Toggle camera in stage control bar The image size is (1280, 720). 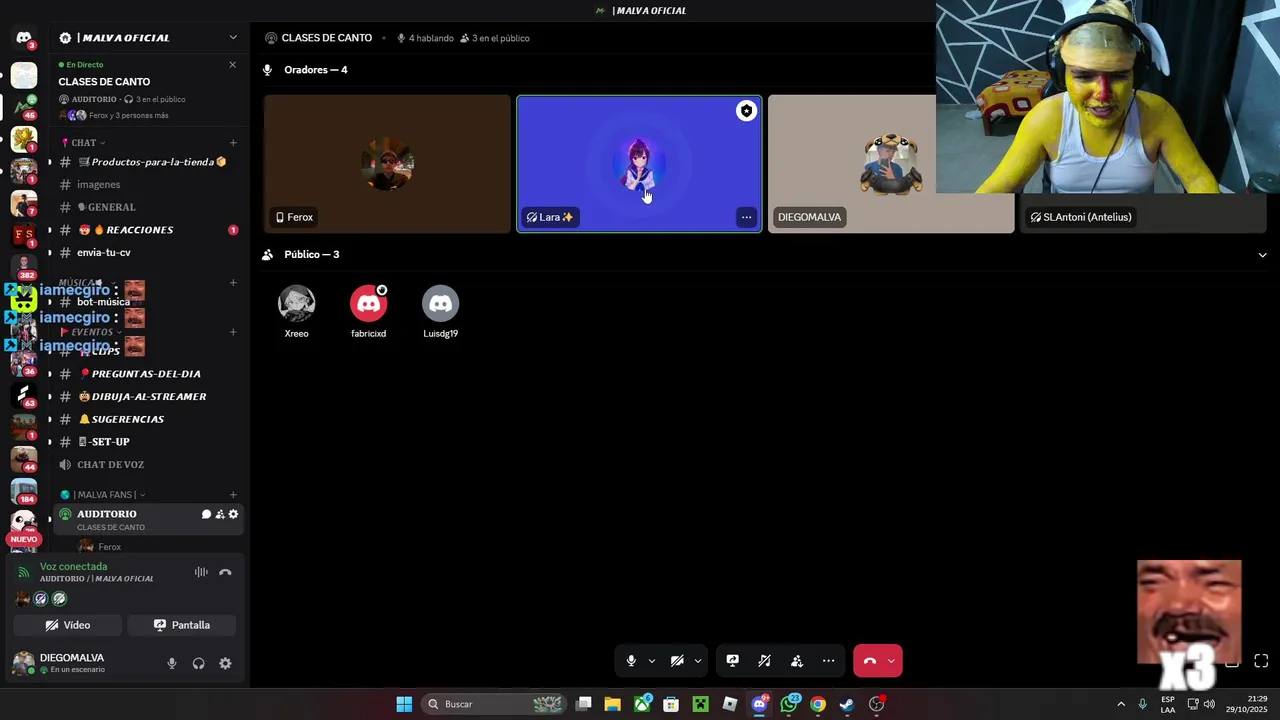pos(677,661)
